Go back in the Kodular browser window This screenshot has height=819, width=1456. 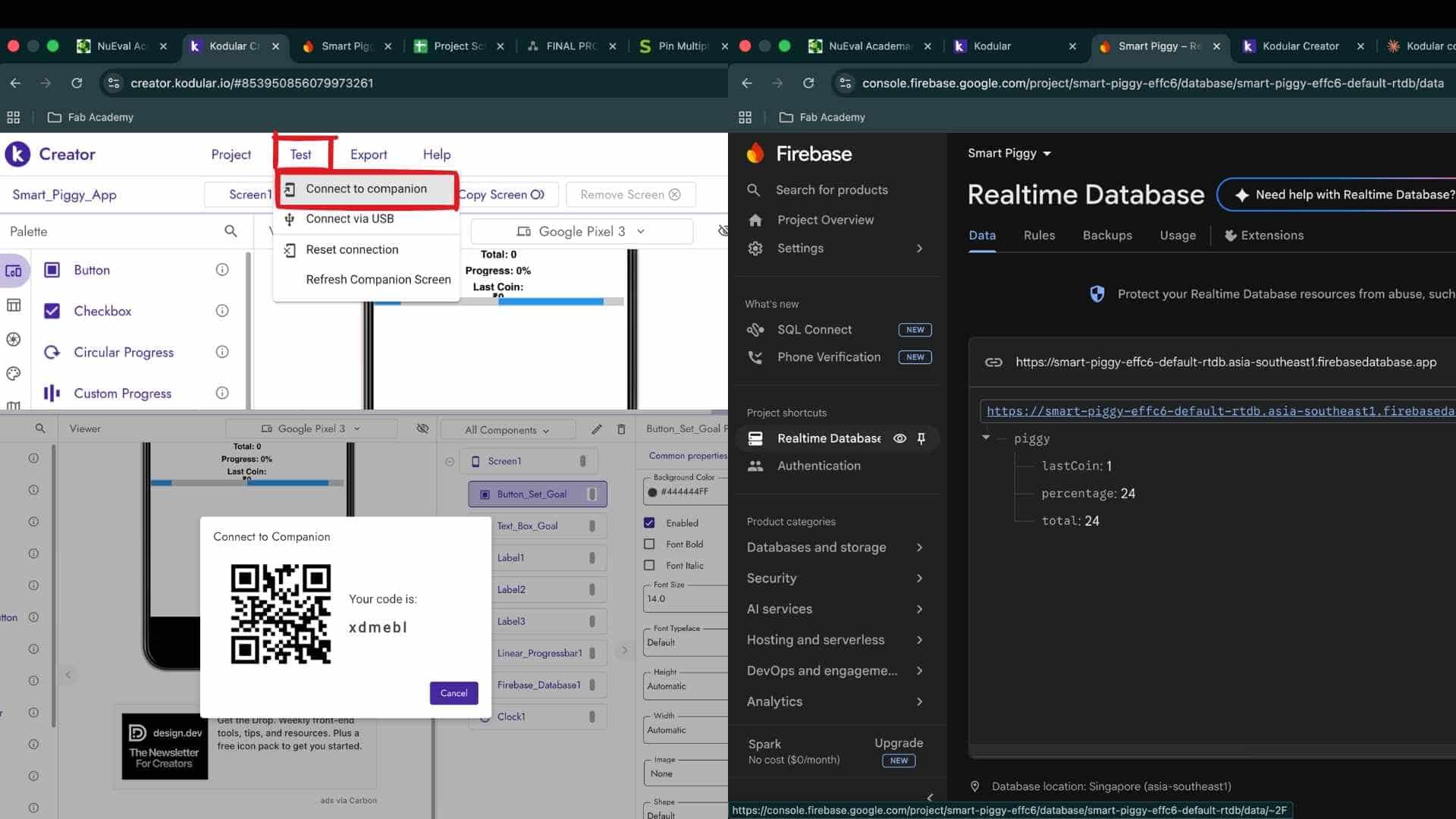15,83
